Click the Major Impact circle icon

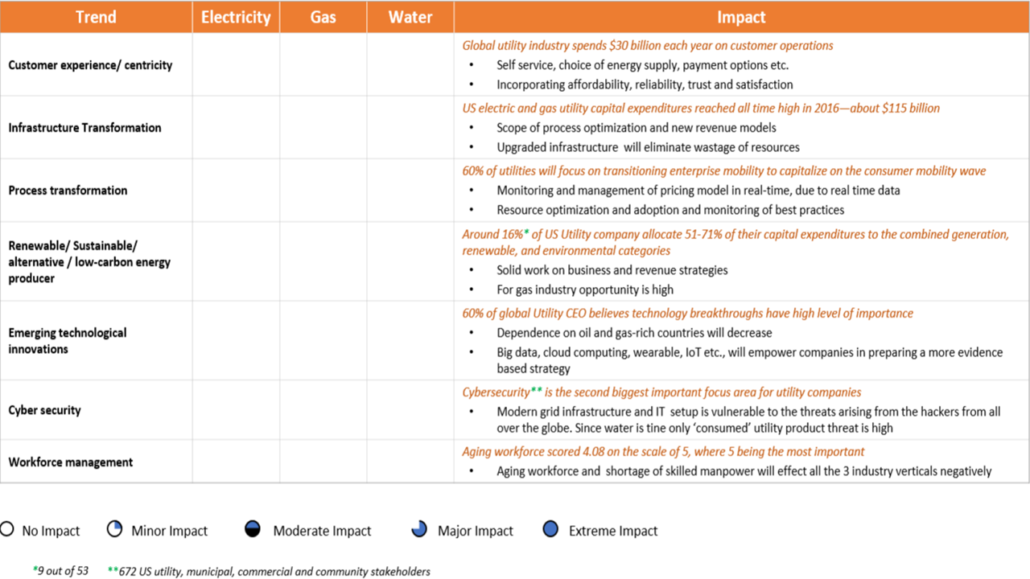click(x=419, y=530)
